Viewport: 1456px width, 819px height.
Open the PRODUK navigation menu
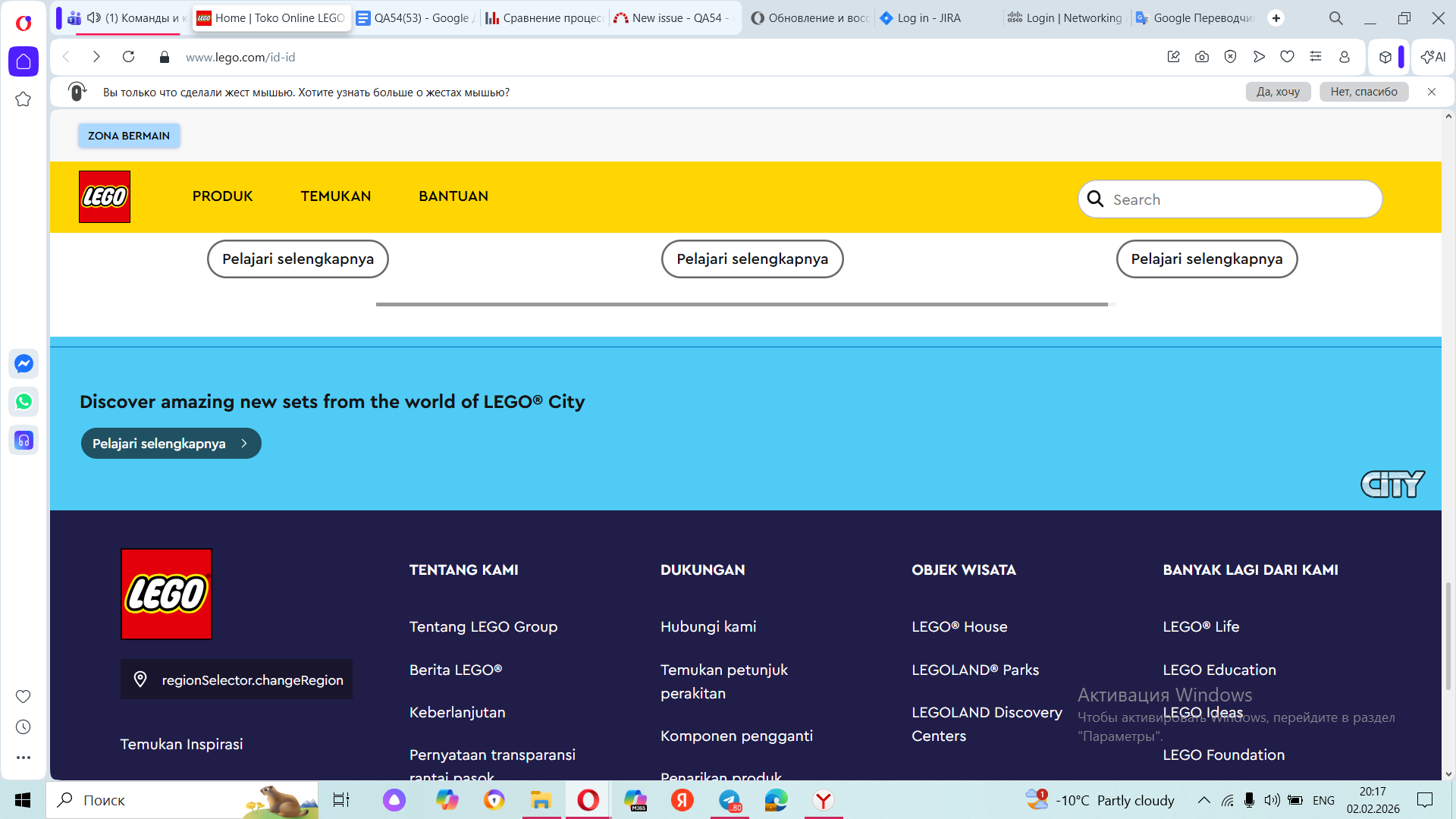point(222,196)
